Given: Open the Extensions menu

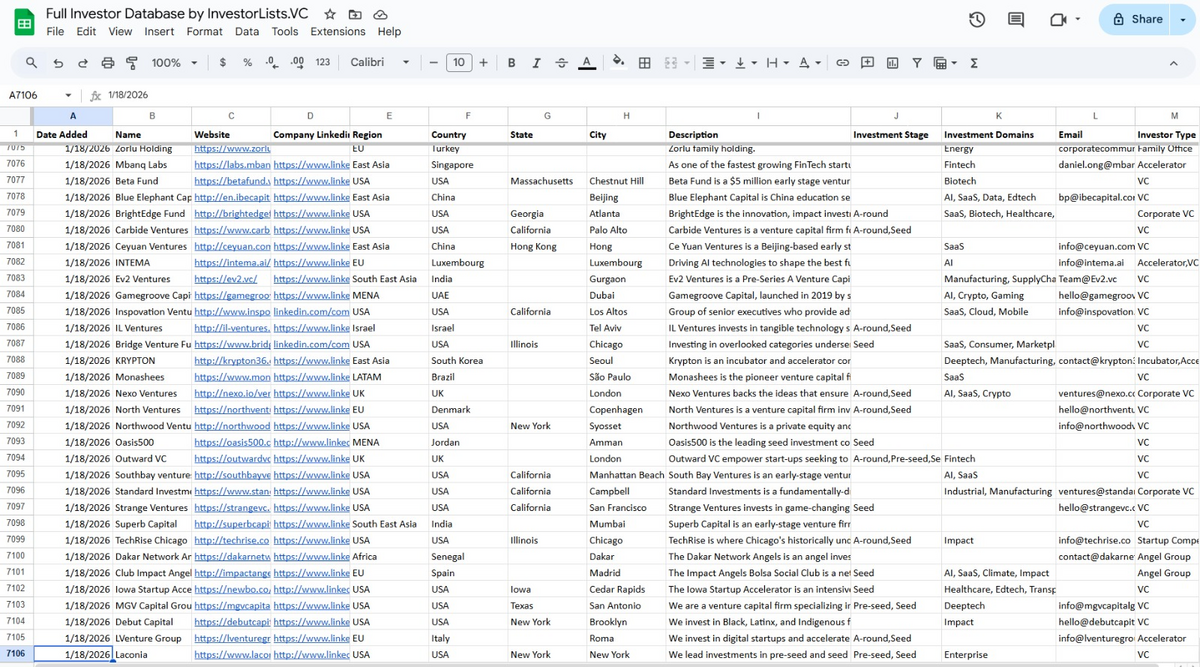Looking at the screenshot, I should 337,31.
